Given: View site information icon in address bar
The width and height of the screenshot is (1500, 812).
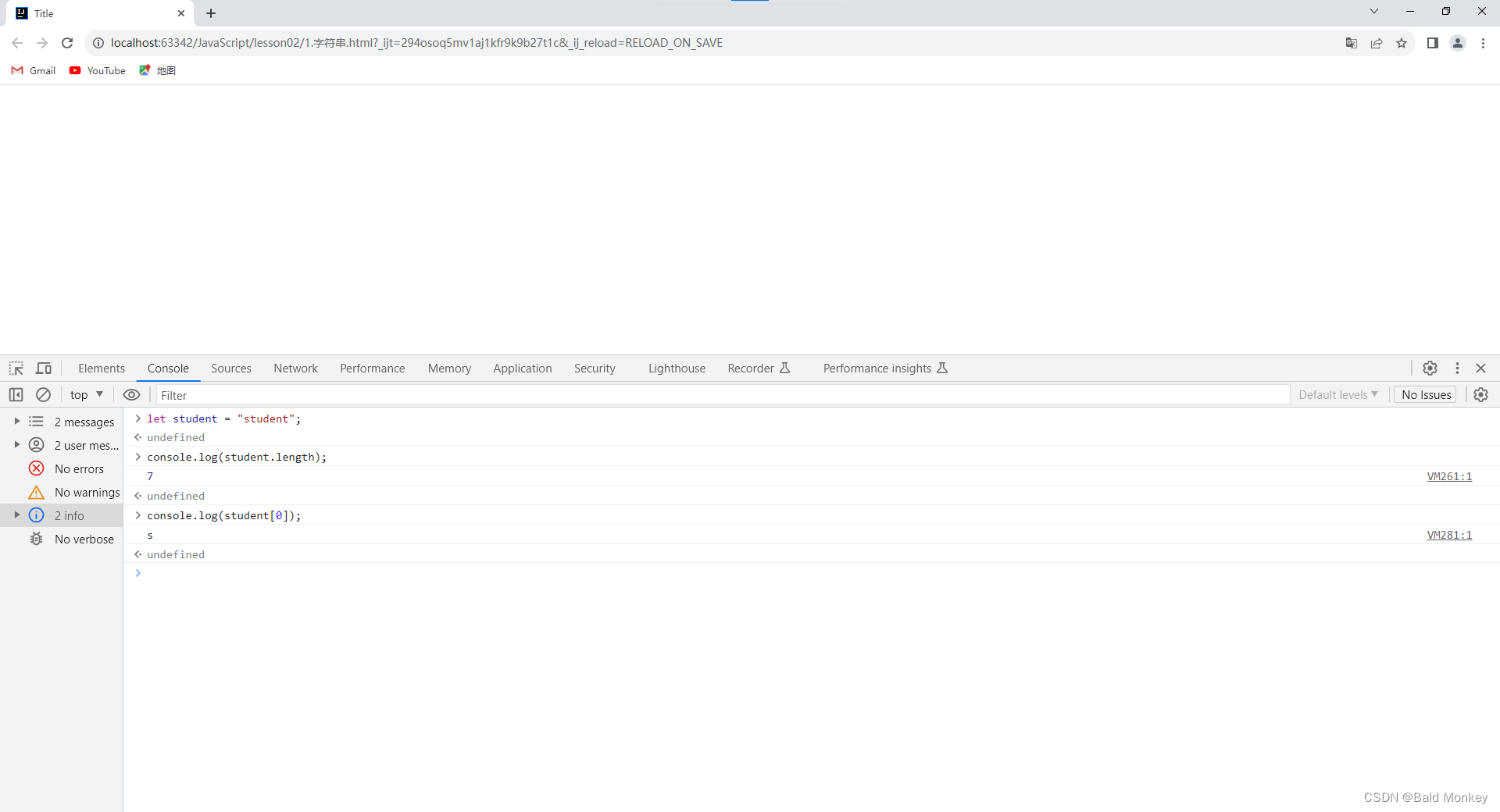Looking at the screenshot, I should coord(98,43).
